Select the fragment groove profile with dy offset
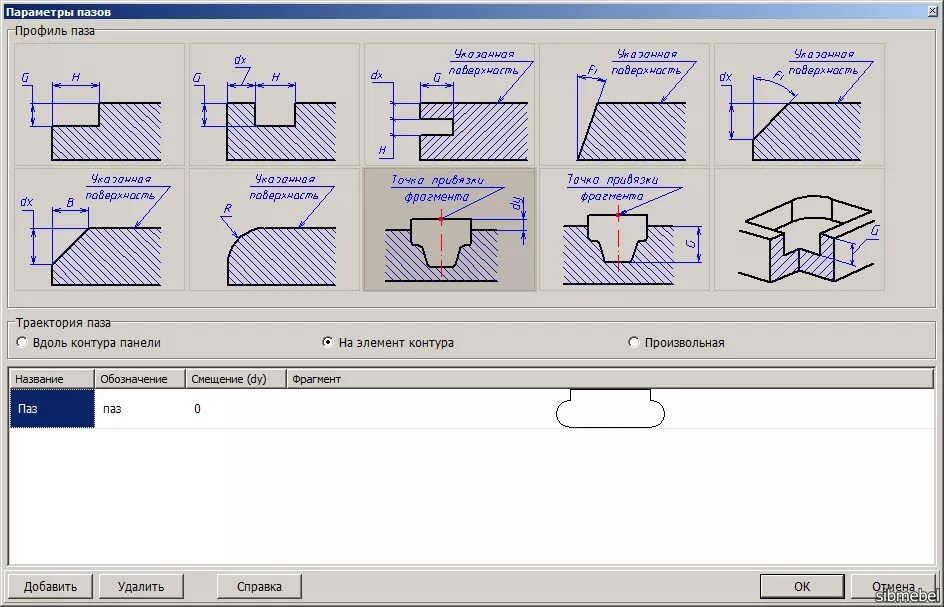 point(449,229)
